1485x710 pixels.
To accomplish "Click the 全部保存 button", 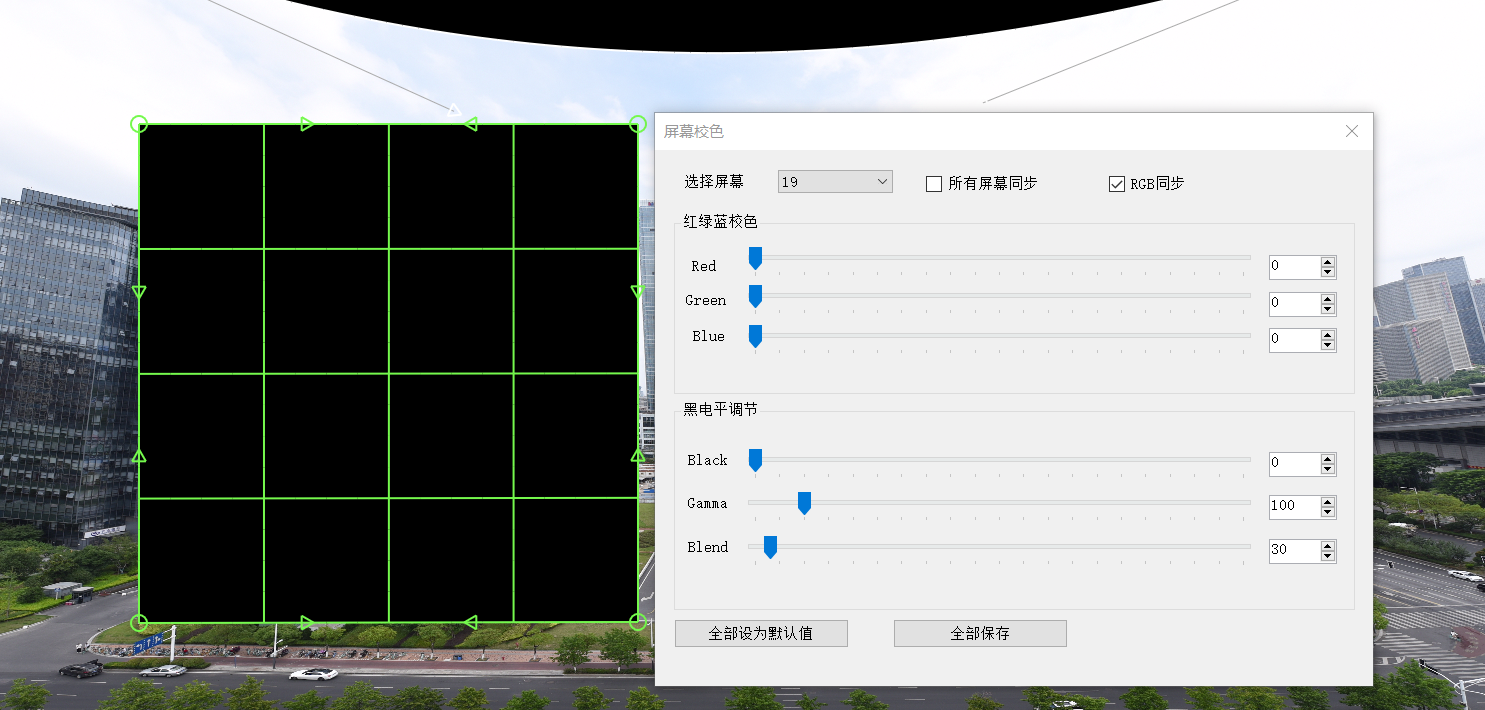I will tap(980, 633).
